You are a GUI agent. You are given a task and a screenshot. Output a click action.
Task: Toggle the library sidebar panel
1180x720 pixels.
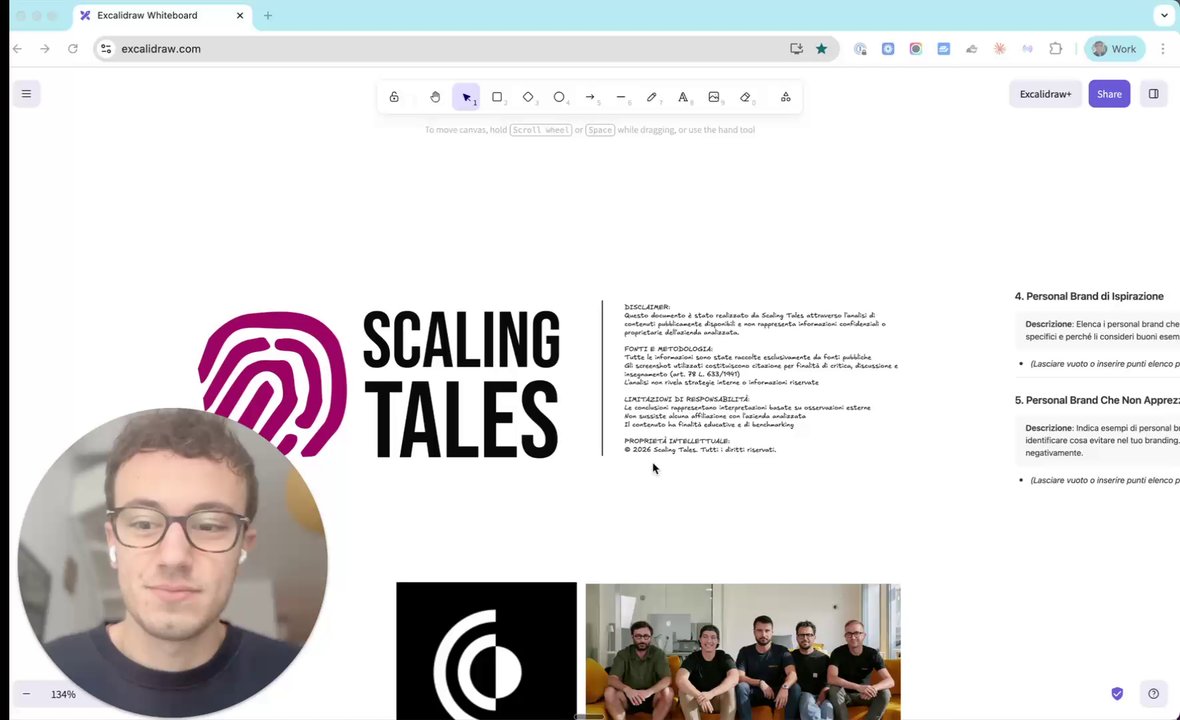tap(1154, 94)
